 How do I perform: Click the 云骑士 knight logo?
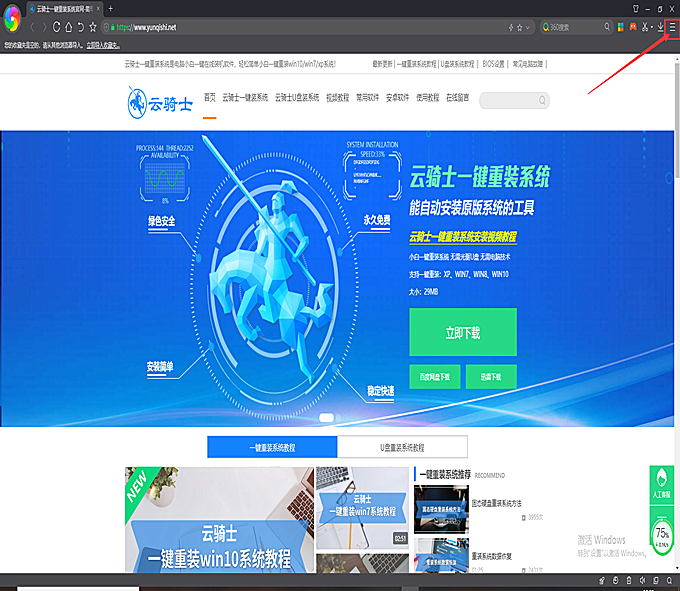[160, 103]
